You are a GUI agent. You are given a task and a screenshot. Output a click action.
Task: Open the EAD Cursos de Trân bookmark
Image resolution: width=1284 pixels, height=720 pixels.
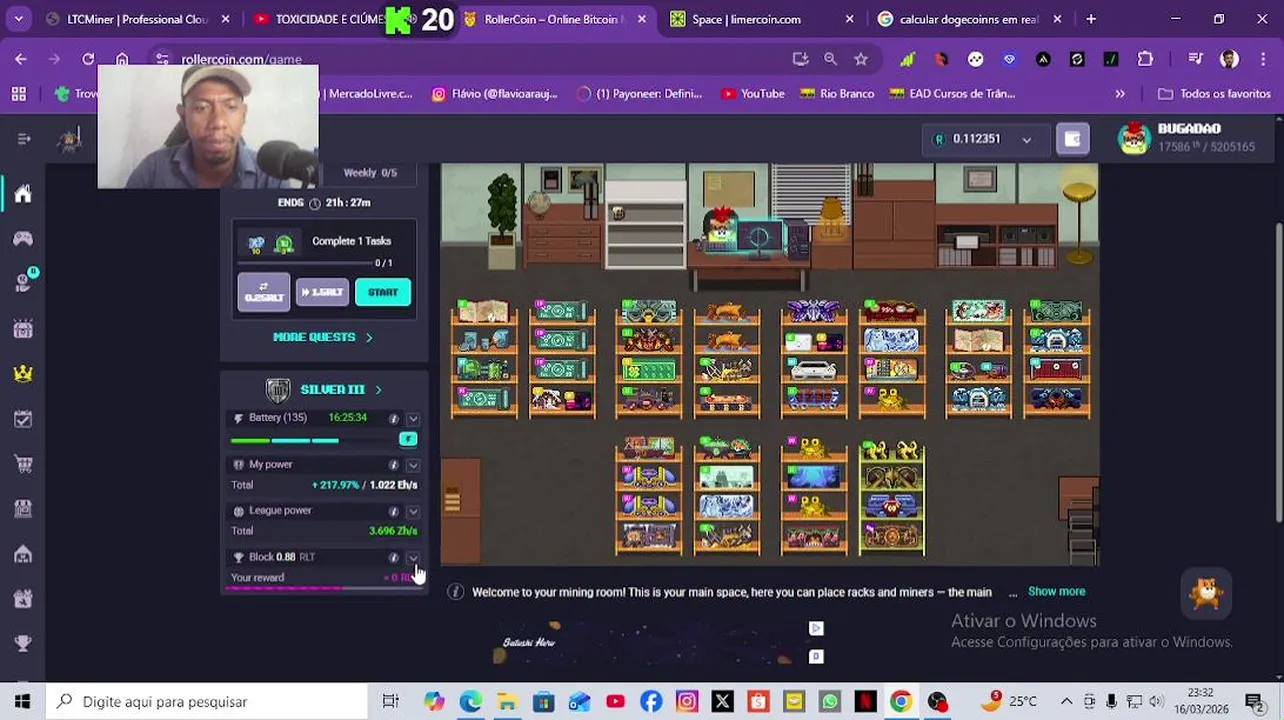pos(951,93)
